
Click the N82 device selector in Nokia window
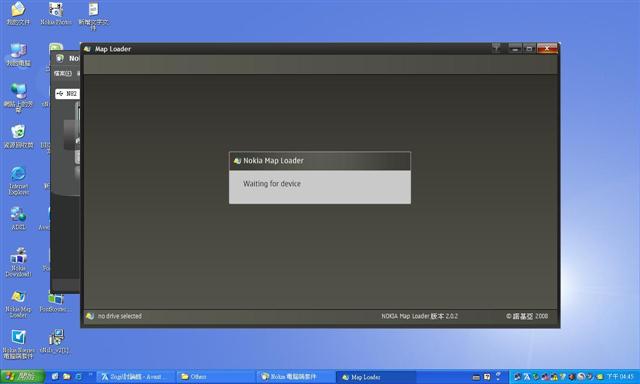click(x=67, y=93)
